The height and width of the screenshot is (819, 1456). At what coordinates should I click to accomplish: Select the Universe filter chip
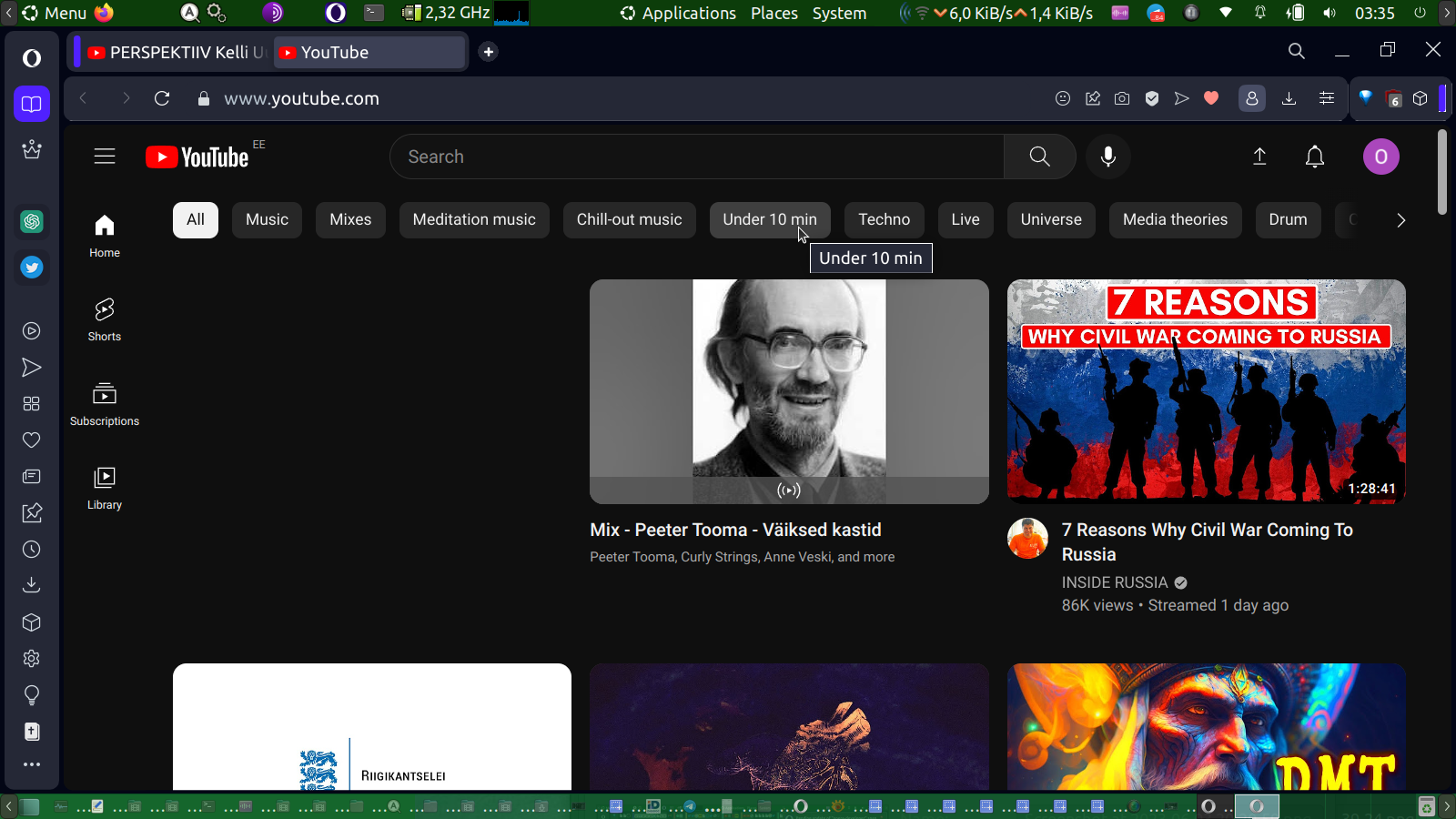tap(1051, 219)
